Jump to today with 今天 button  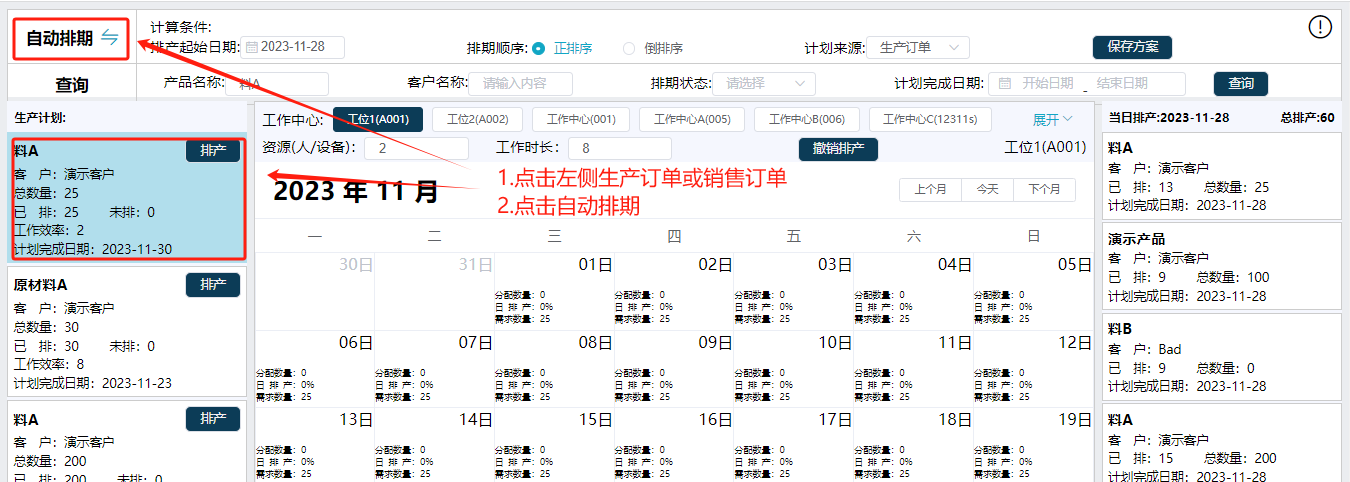coord(987,189)
